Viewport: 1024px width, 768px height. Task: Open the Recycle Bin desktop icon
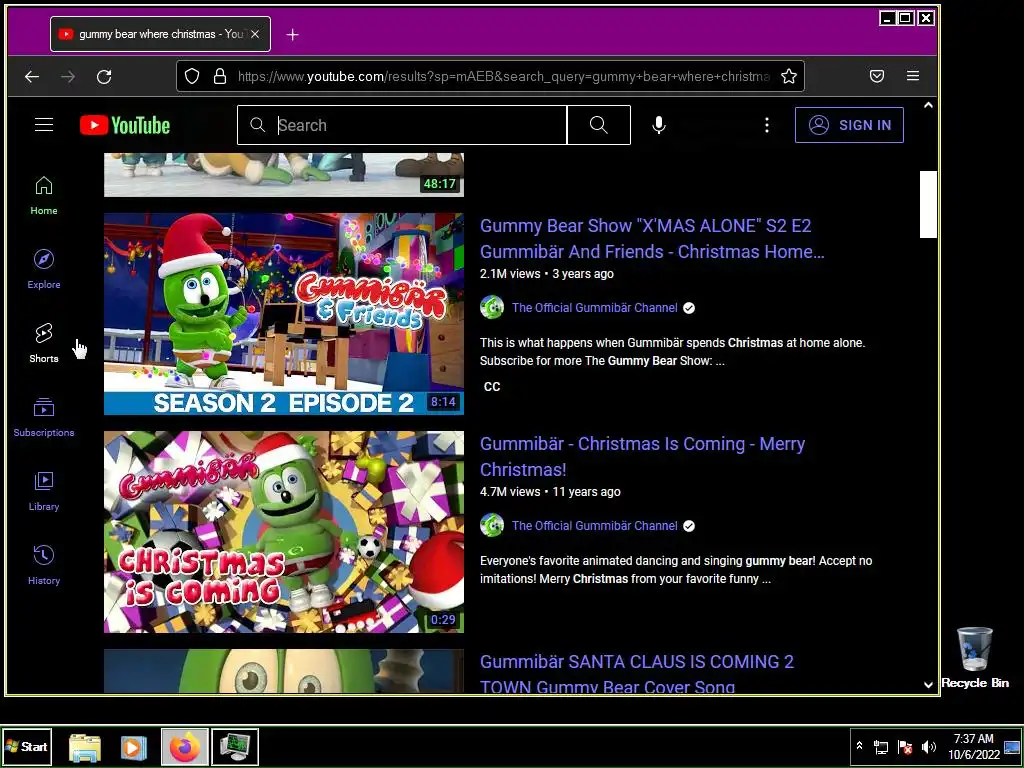974,657
